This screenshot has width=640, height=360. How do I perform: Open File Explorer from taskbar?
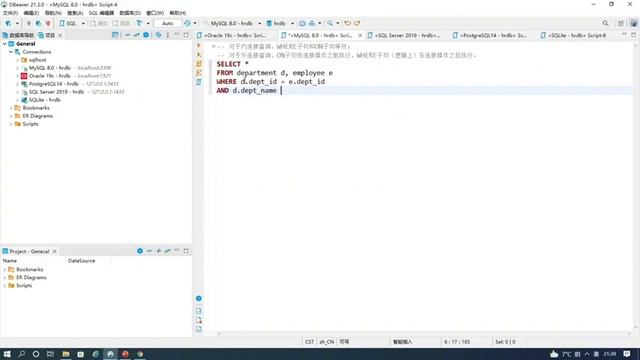[65, 354]
